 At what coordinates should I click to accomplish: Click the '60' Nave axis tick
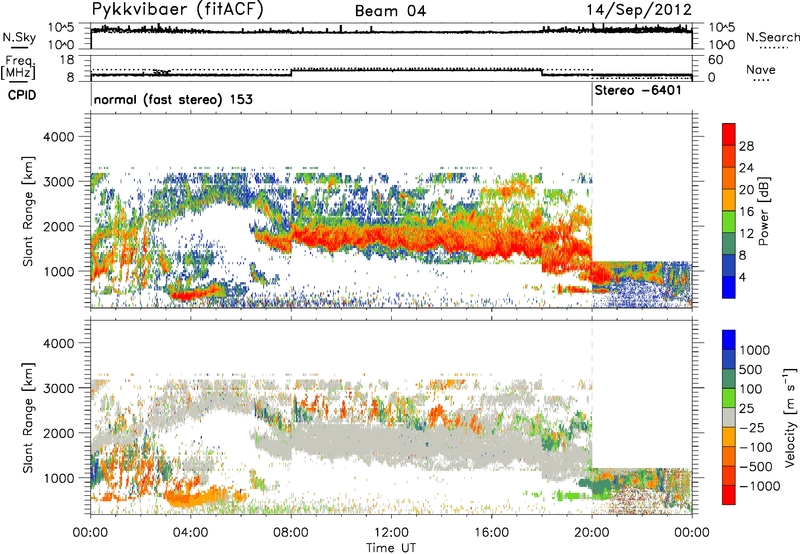click(716, 60)
